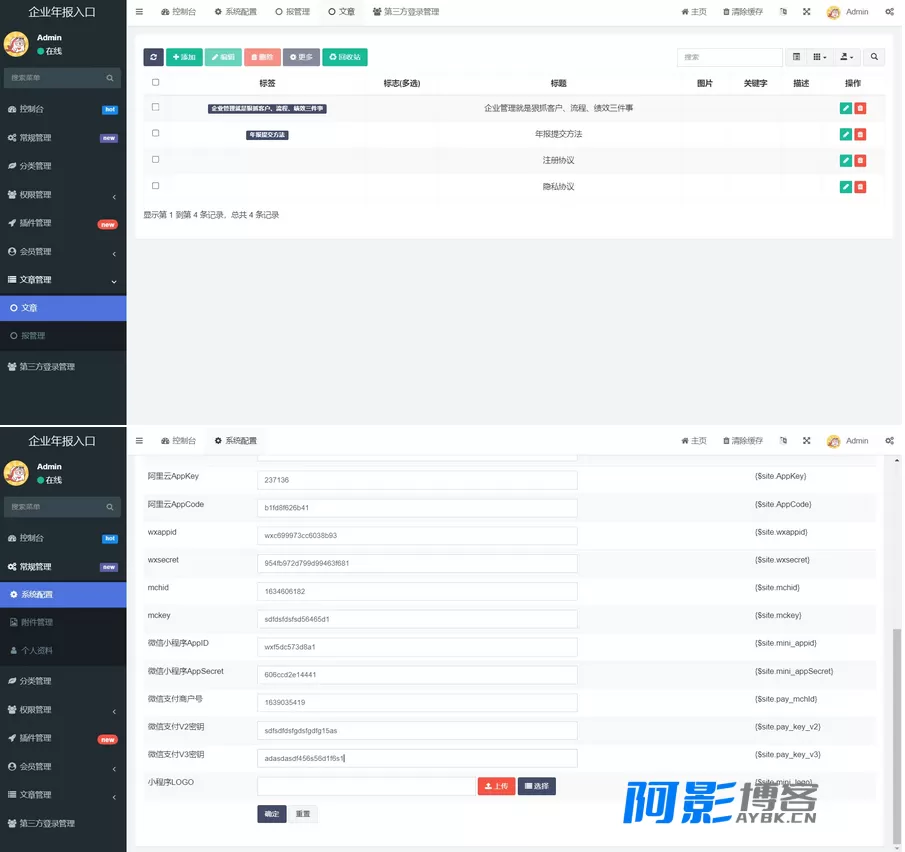The height and width of the screenshot is (852, 905).
Task: Expand 权限管理 in the upper sidebar
Action: tap(63, 195)
